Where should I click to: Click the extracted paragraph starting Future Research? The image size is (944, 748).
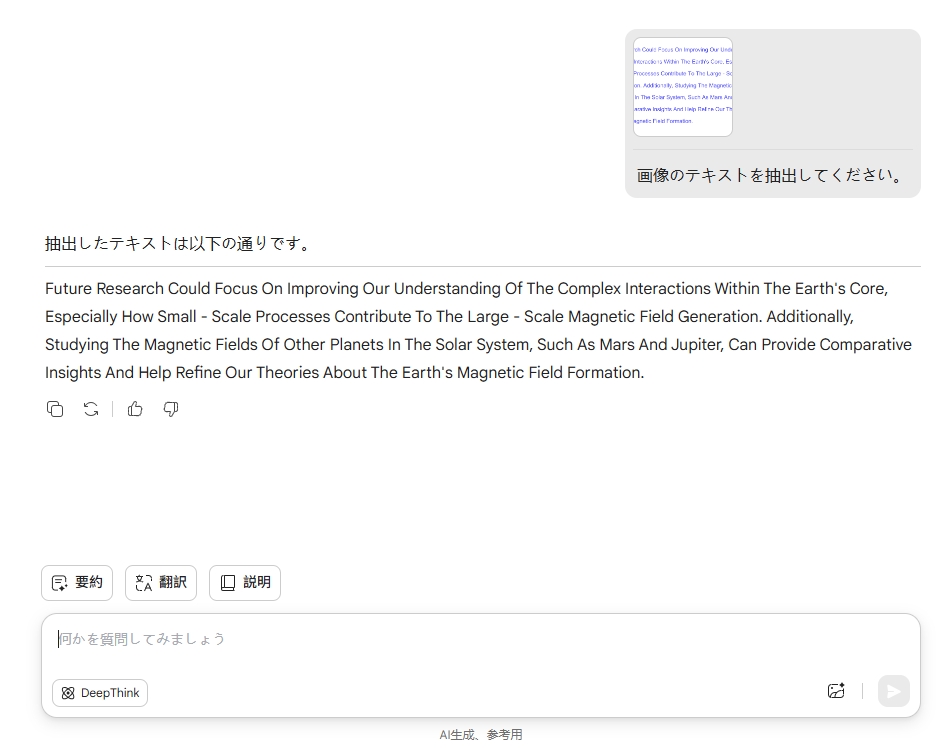(479, 330)
